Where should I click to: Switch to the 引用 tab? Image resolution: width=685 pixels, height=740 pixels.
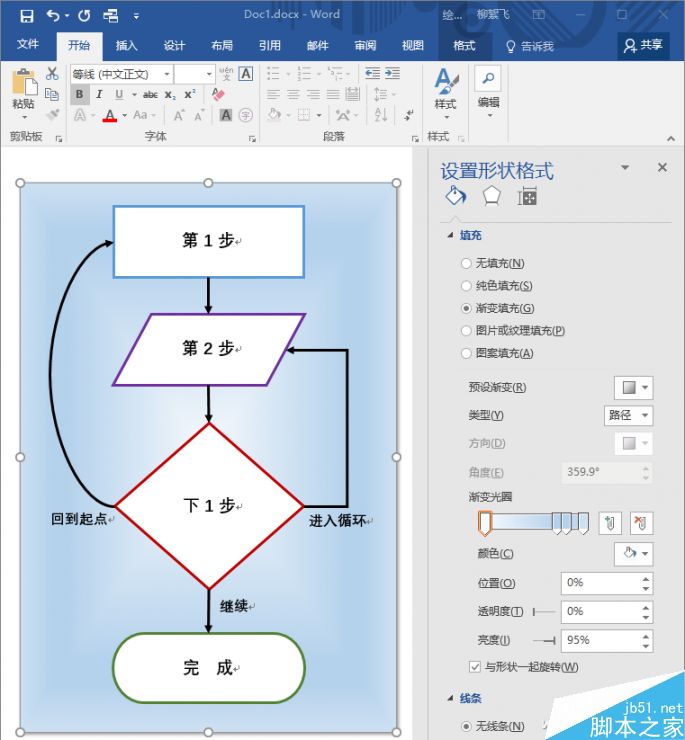[270, 45]
